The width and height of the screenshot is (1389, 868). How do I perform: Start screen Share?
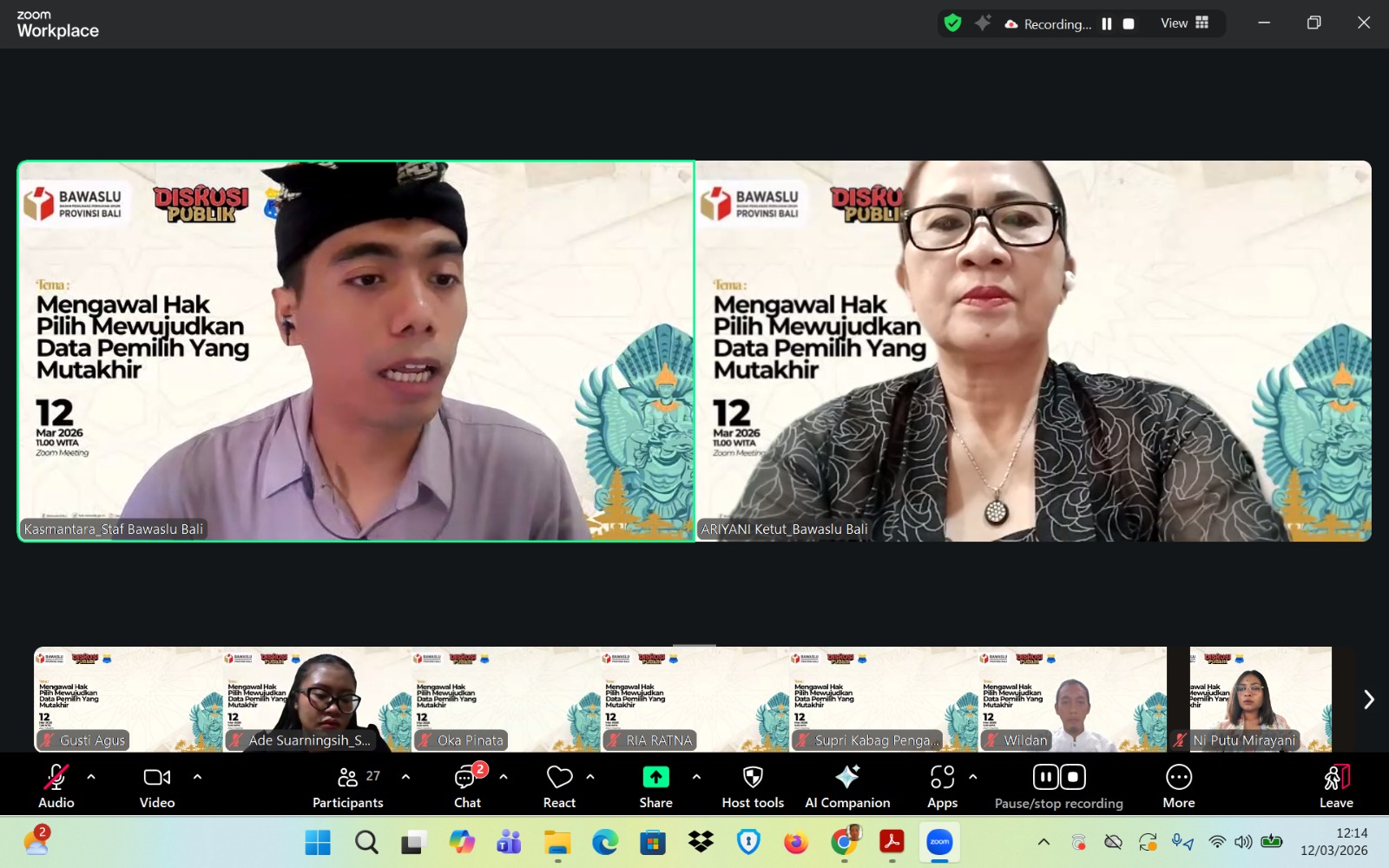(x=655, y=786)
